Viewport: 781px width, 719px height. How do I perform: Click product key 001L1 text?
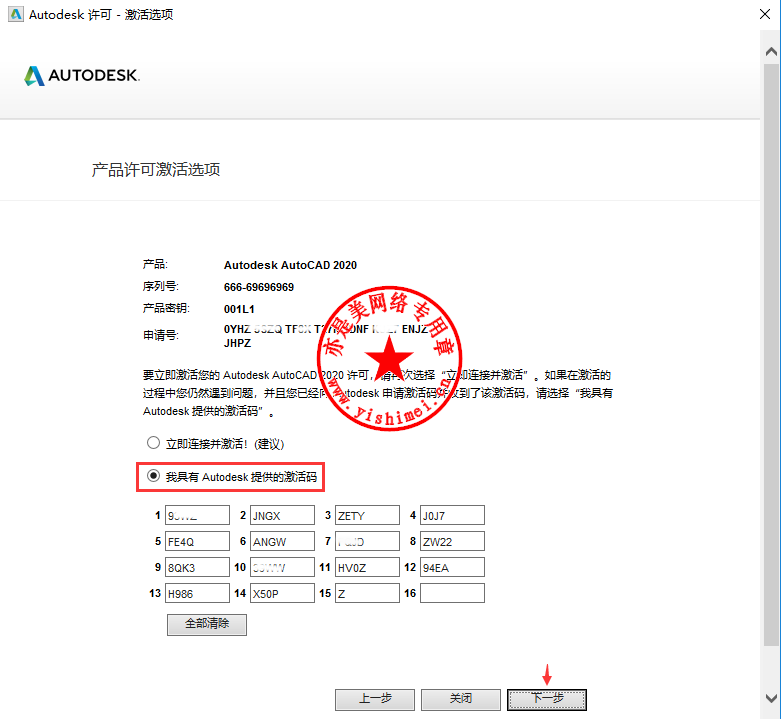click(239, 309)
